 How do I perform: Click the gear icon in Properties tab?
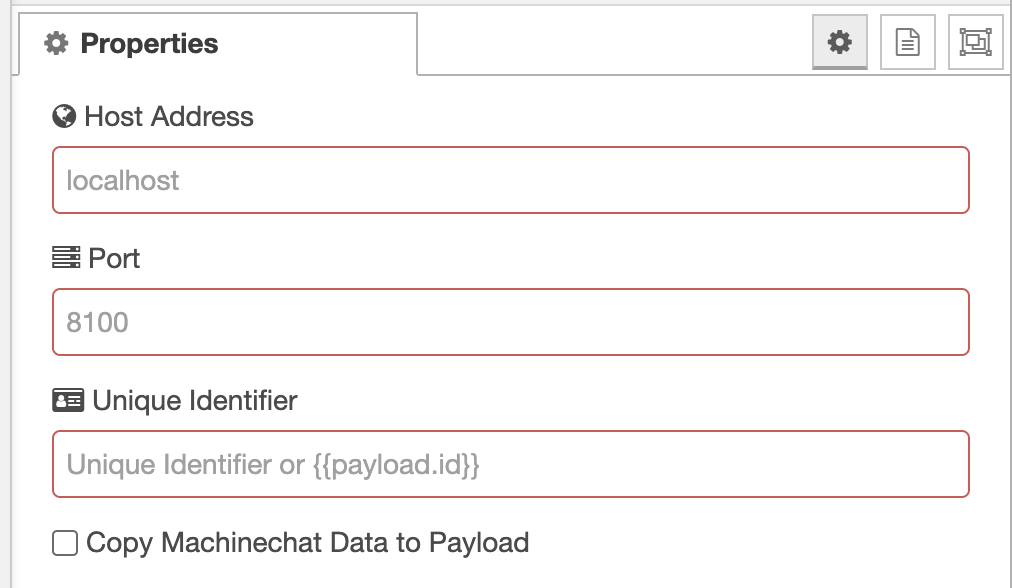point(57,44)
